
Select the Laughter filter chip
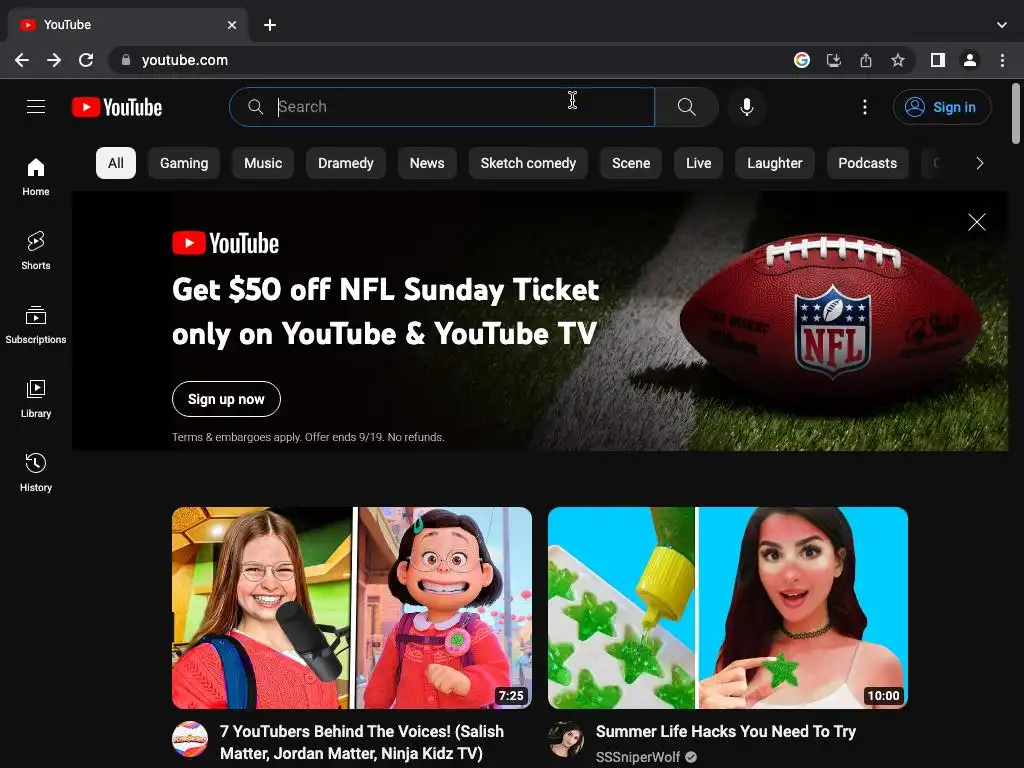click(775, 163)
